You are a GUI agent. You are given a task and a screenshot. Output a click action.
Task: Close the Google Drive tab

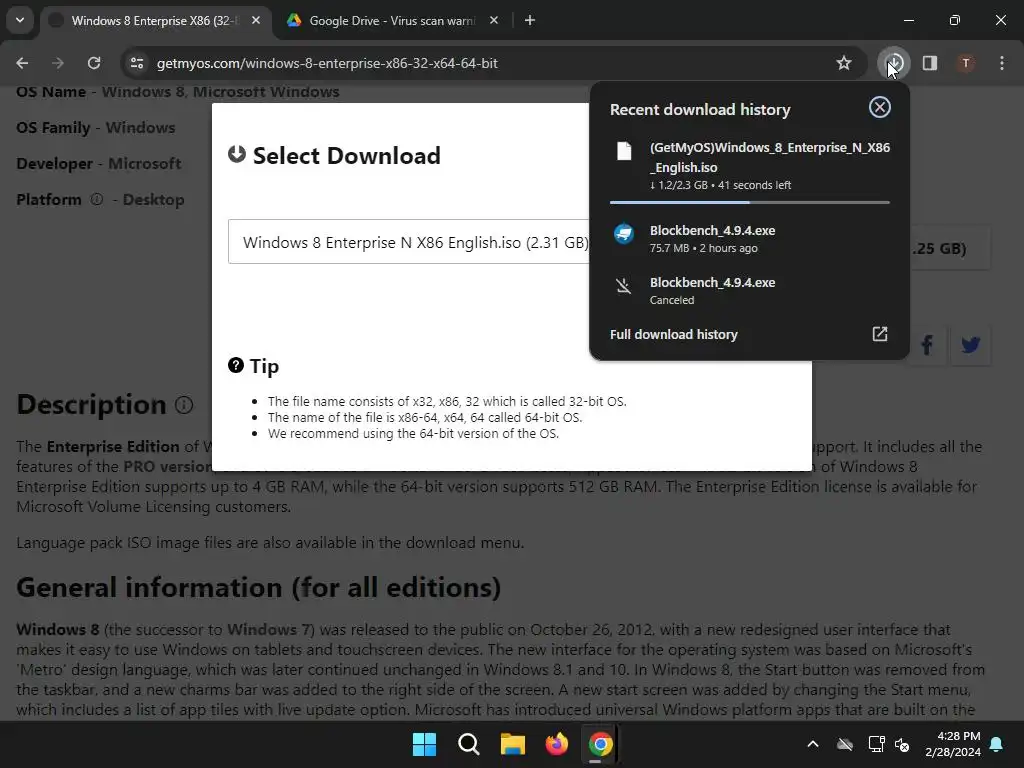[494, 20]
